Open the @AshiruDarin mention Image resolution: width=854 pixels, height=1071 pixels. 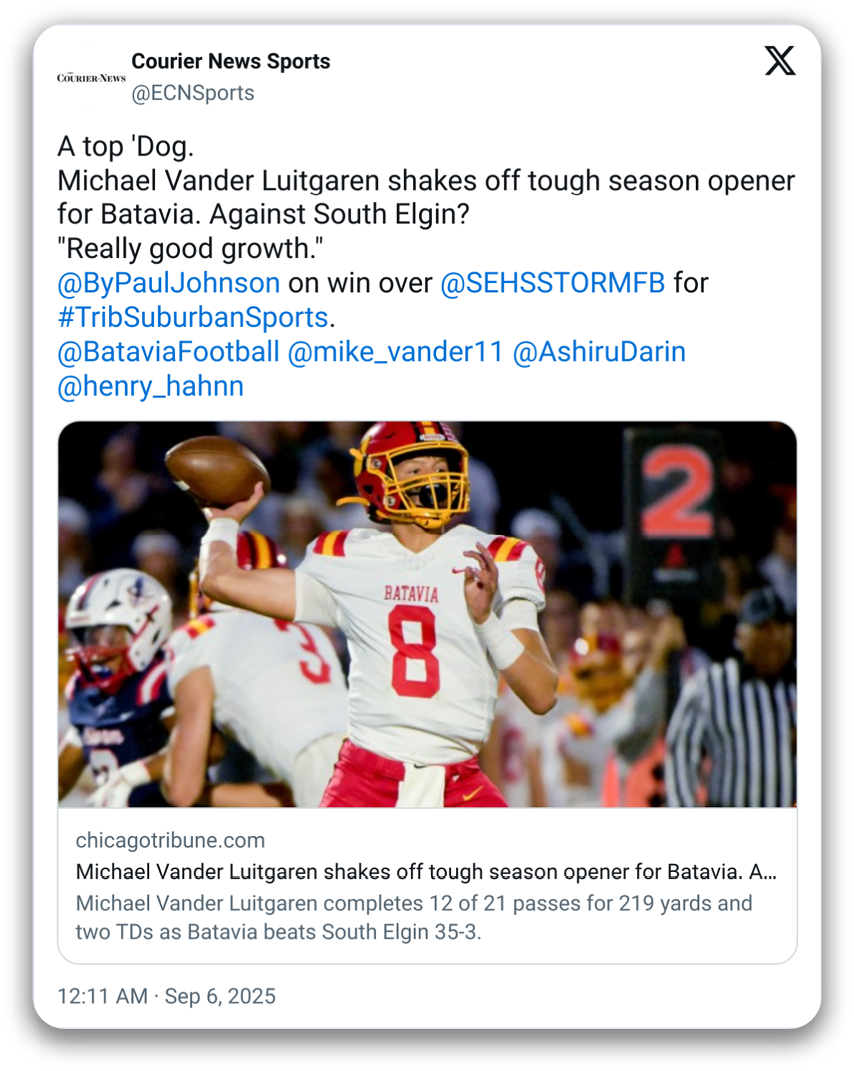coord(599,352)
